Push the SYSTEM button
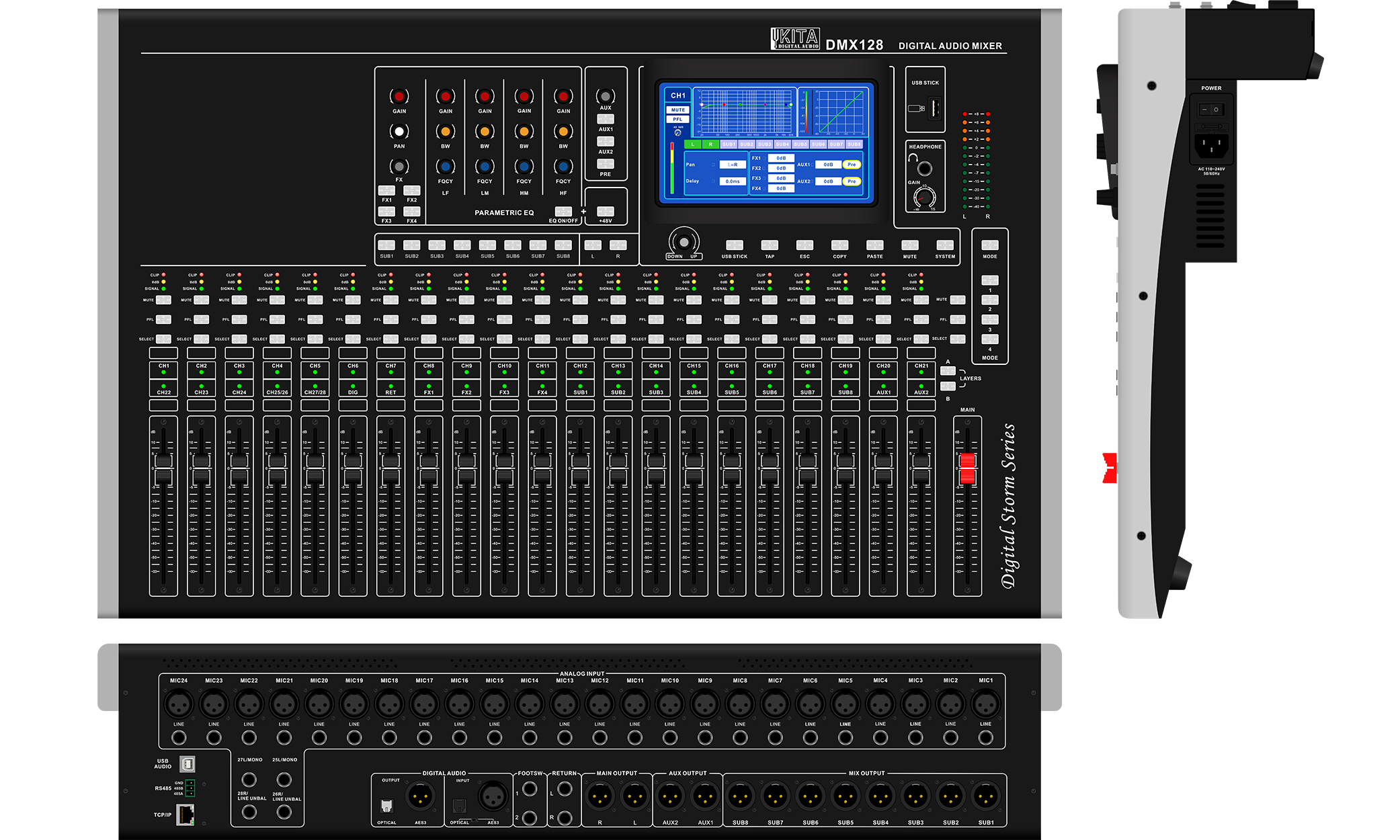Image resolution: width=1400 pixels, height=840 pixels. tap(945, 245)
